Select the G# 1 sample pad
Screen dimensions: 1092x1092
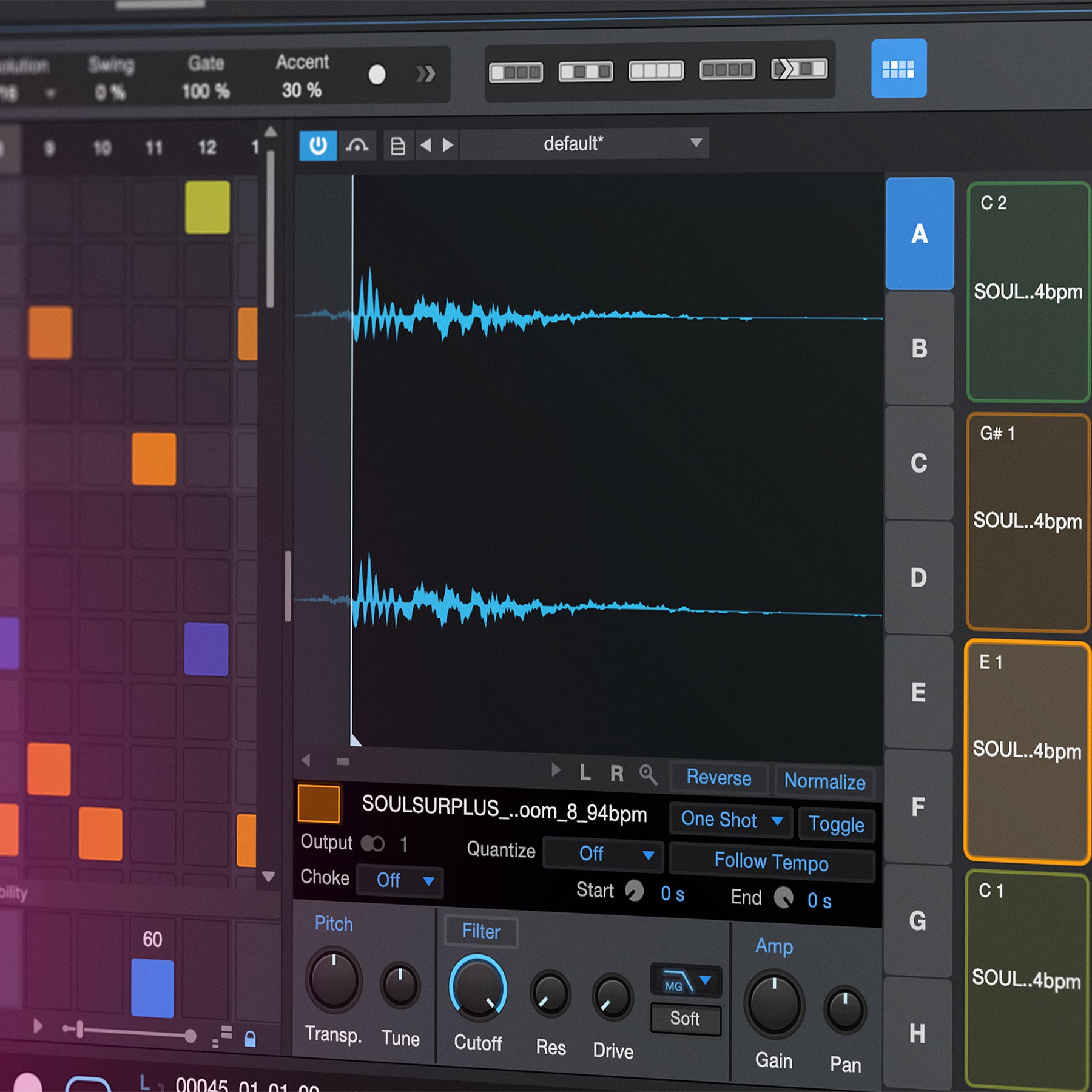point(1027,522)
